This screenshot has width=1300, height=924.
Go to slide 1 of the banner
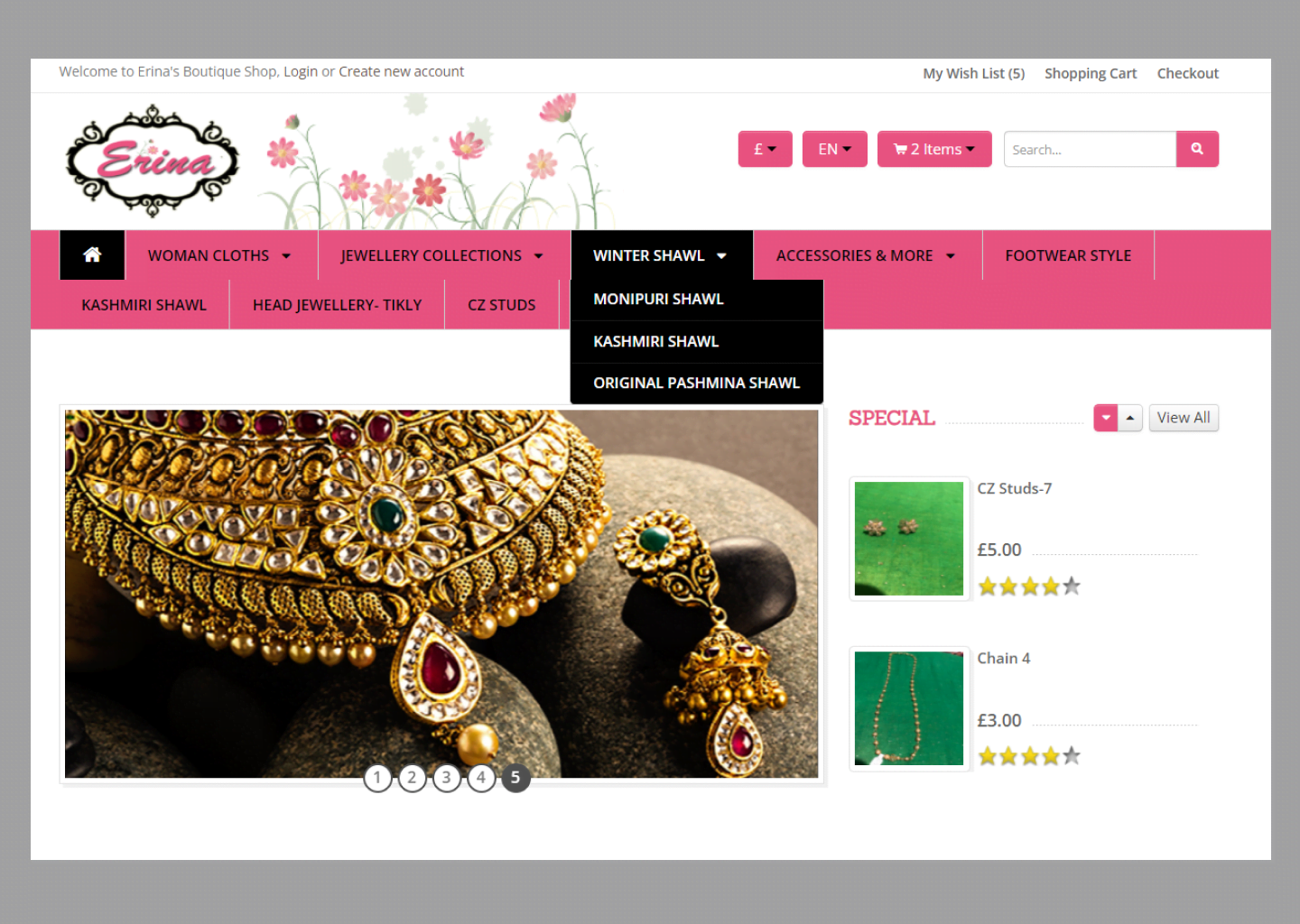click(377, 777)
